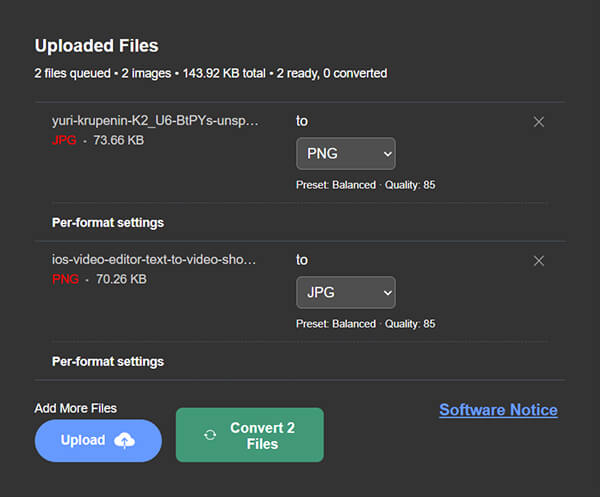The height and width of the screenshot is (497, 600).
Task: Start conversion with Convert 2 Files
Action: [250, 435]
